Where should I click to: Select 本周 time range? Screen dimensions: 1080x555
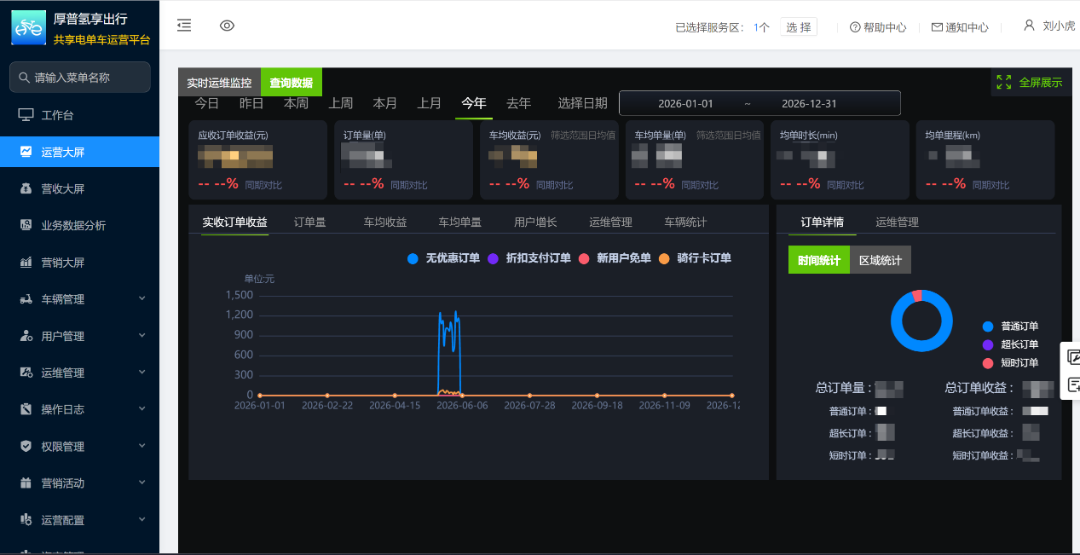click(295, 103)
